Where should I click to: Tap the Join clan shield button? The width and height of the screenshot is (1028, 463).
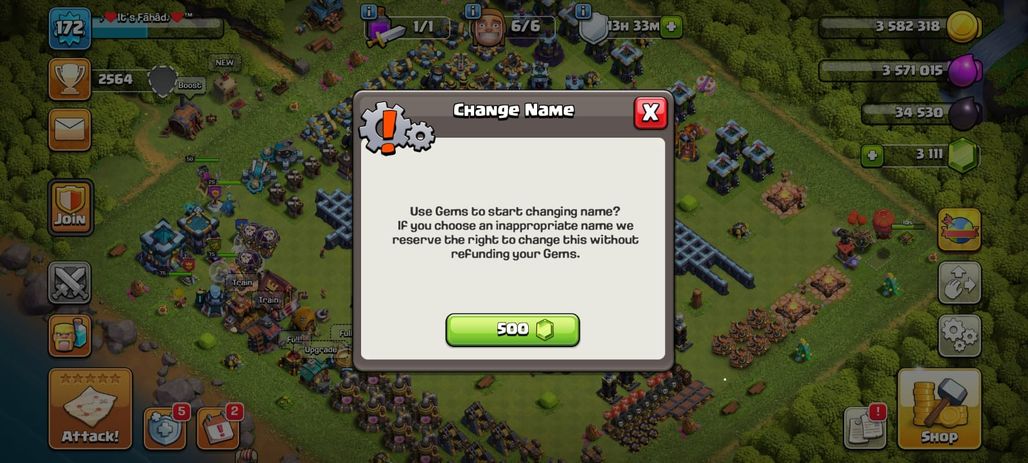coord(69,207)
